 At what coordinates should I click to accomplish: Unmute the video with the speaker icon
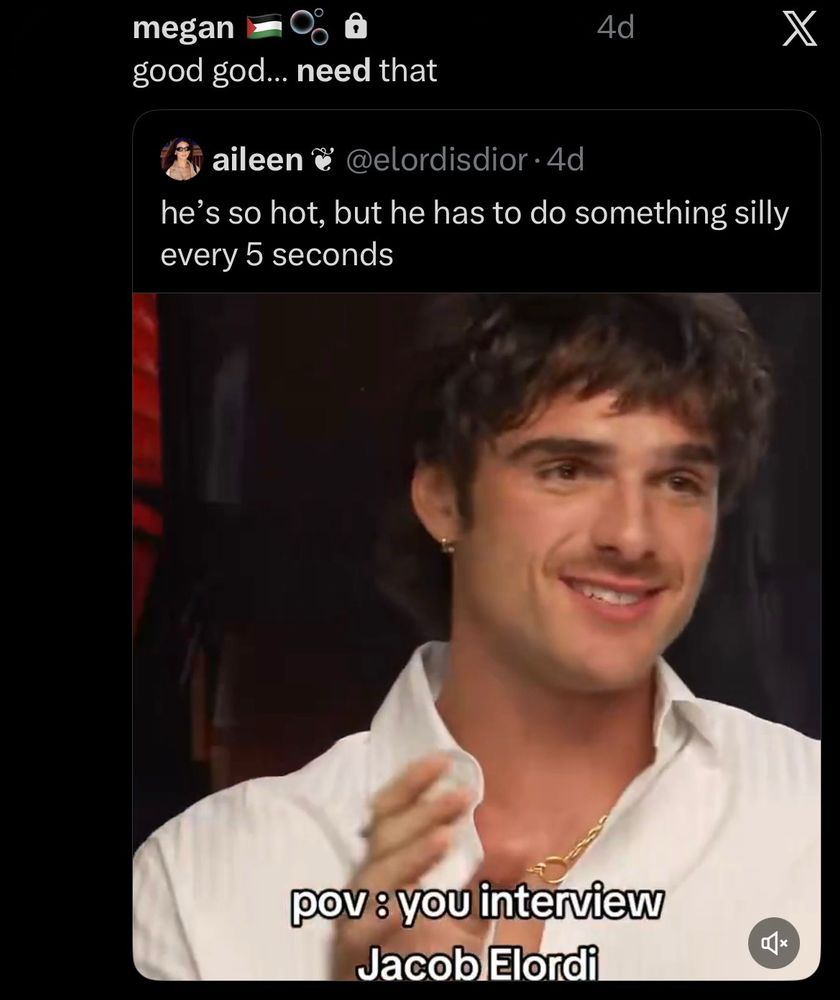pos(774,943)
